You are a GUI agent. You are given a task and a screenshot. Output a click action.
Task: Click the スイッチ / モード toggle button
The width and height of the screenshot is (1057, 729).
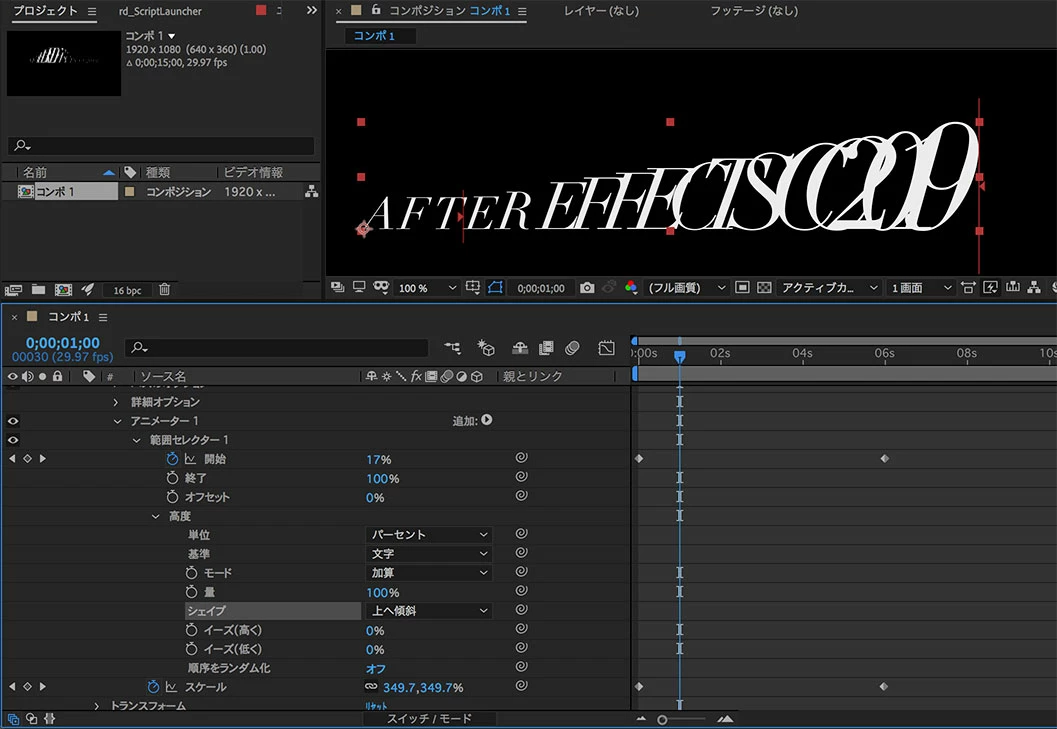(429, 719)
